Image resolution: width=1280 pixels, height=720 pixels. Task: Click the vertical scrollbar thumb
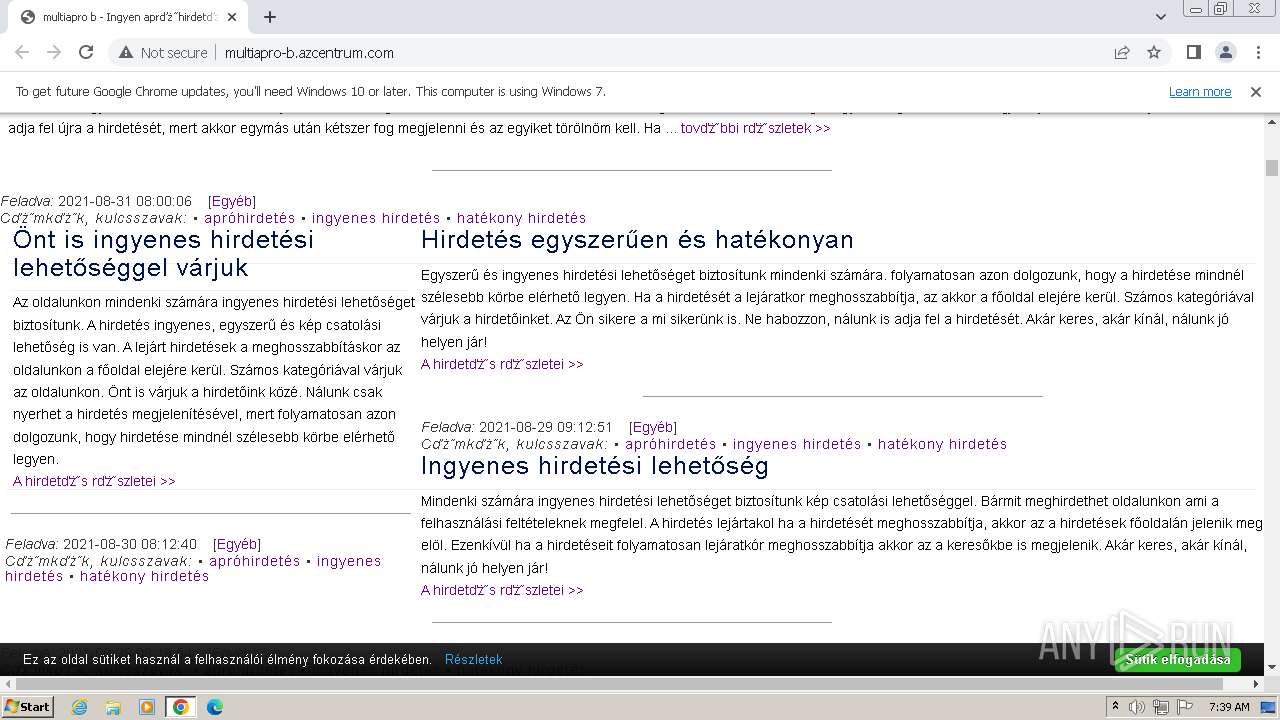point(1272,168)
